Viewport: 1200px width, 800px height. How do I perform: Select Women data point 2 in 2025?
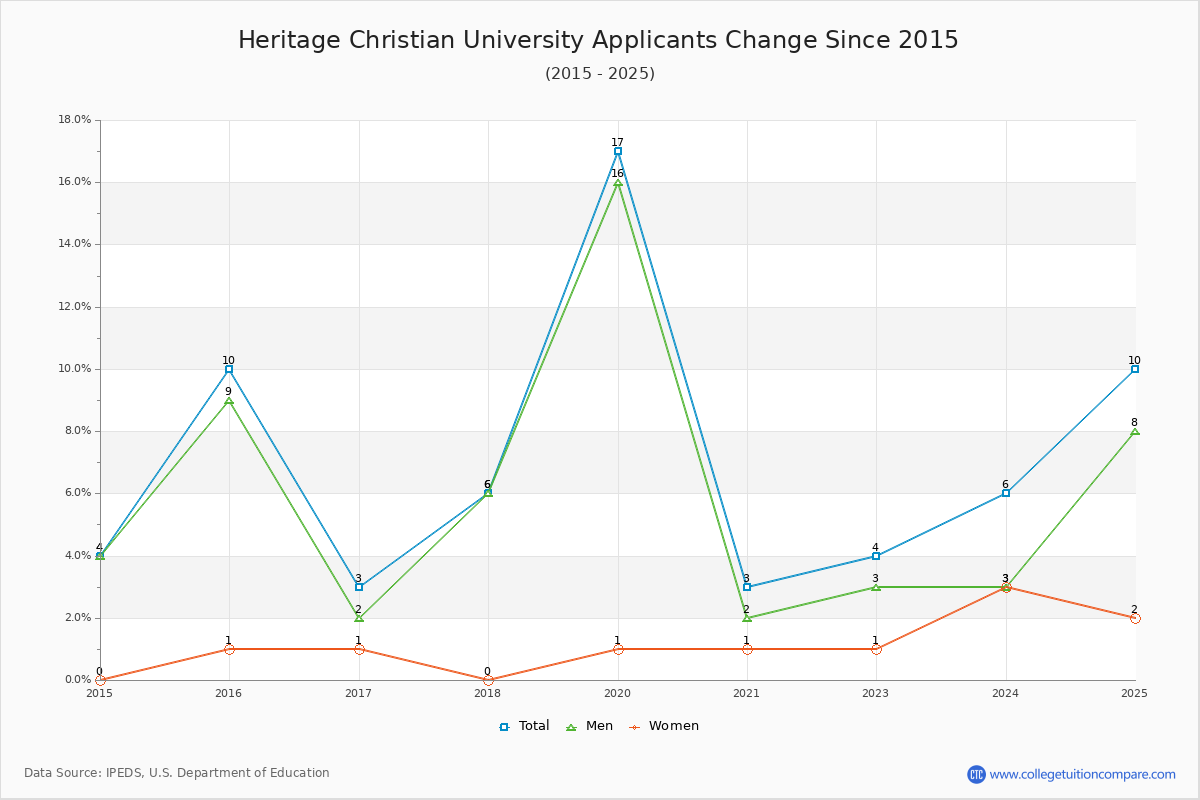click(x=1135, y=618)
